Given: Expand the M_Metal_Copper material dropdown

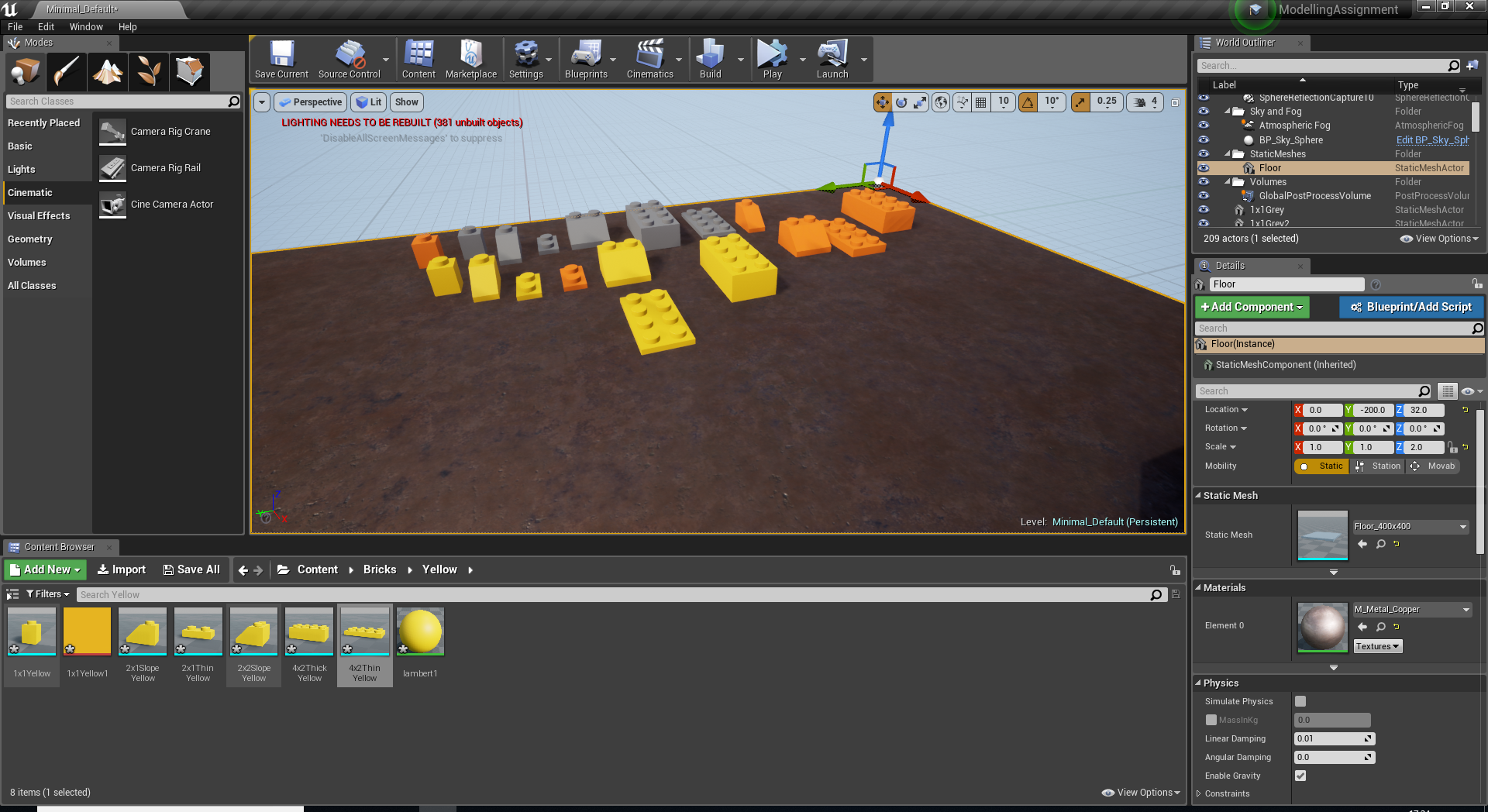Looking at the screenshot, I should [1466, 610].
